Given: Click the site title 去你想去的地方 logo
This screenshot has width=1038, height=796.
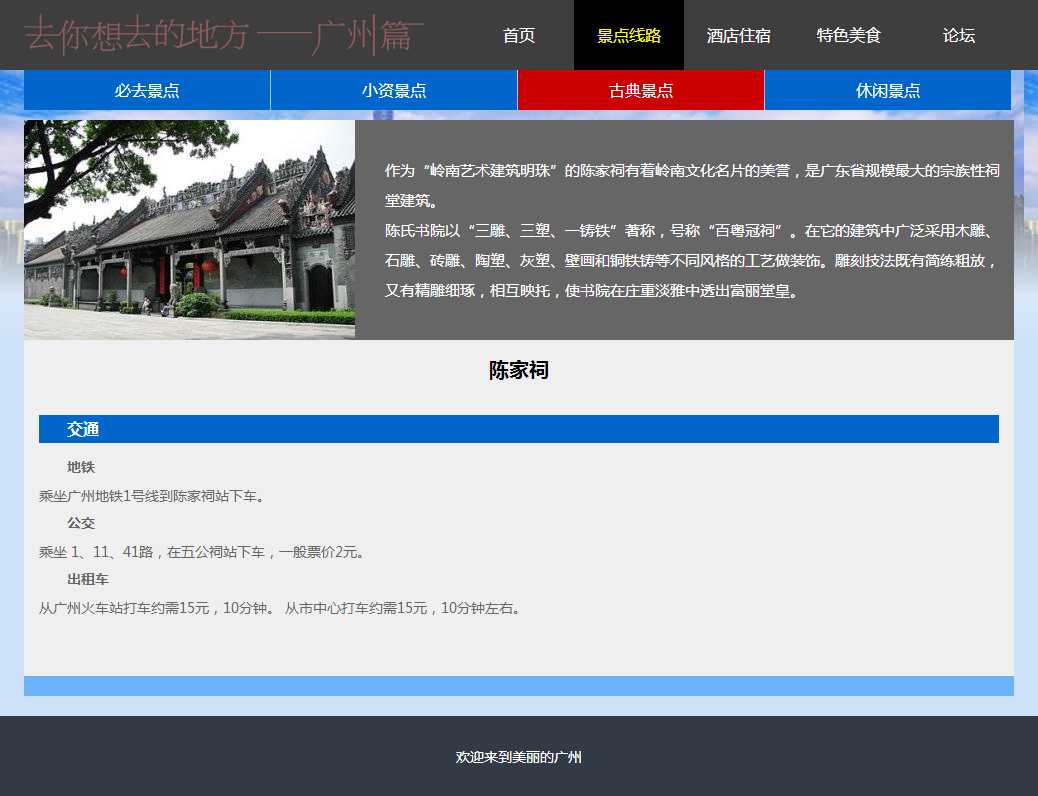Looking at the screenshot, I should coord(224,35).
